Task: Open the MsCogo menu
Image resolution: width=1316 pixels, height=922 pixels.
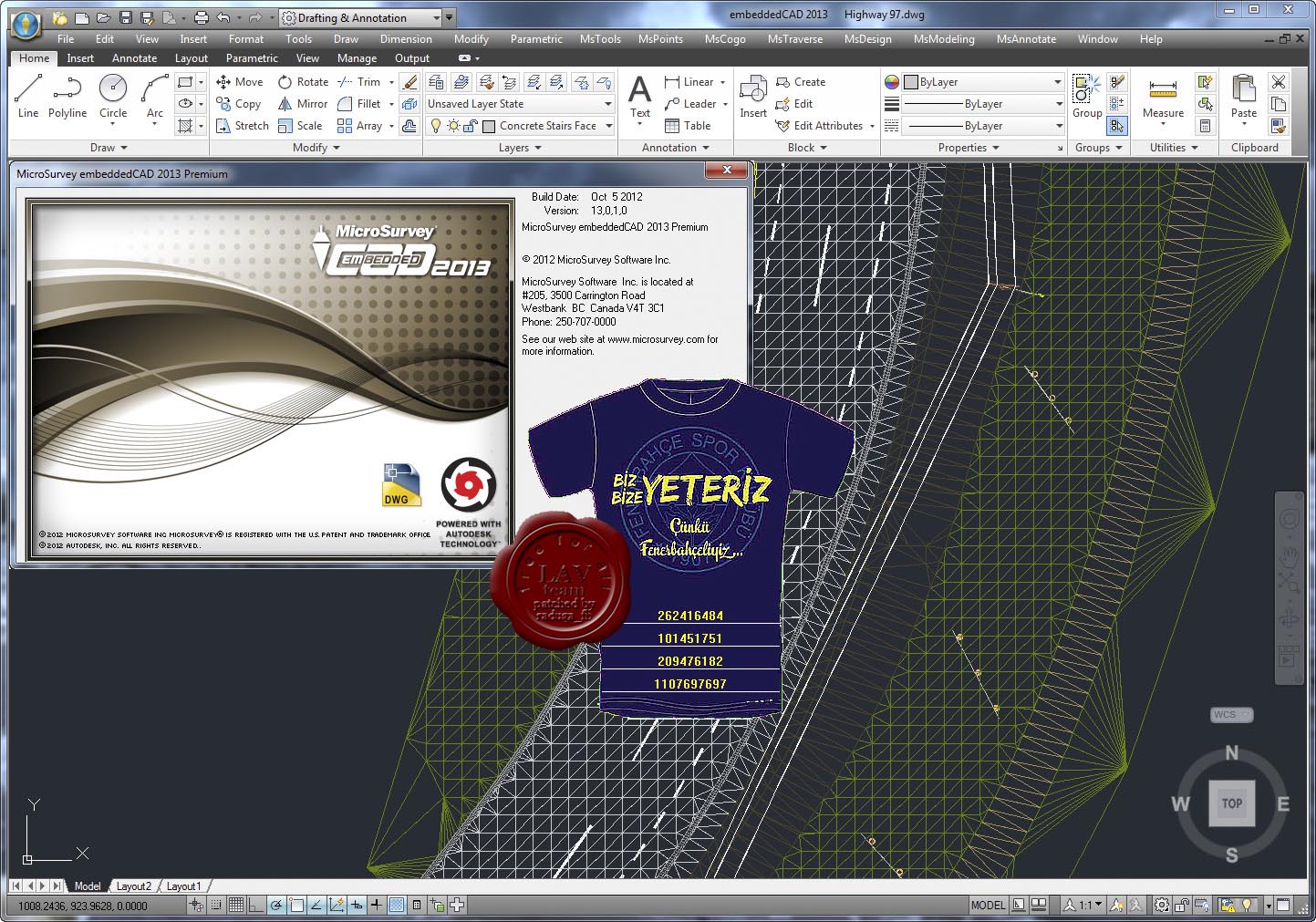Action: [x=725, y=39]
